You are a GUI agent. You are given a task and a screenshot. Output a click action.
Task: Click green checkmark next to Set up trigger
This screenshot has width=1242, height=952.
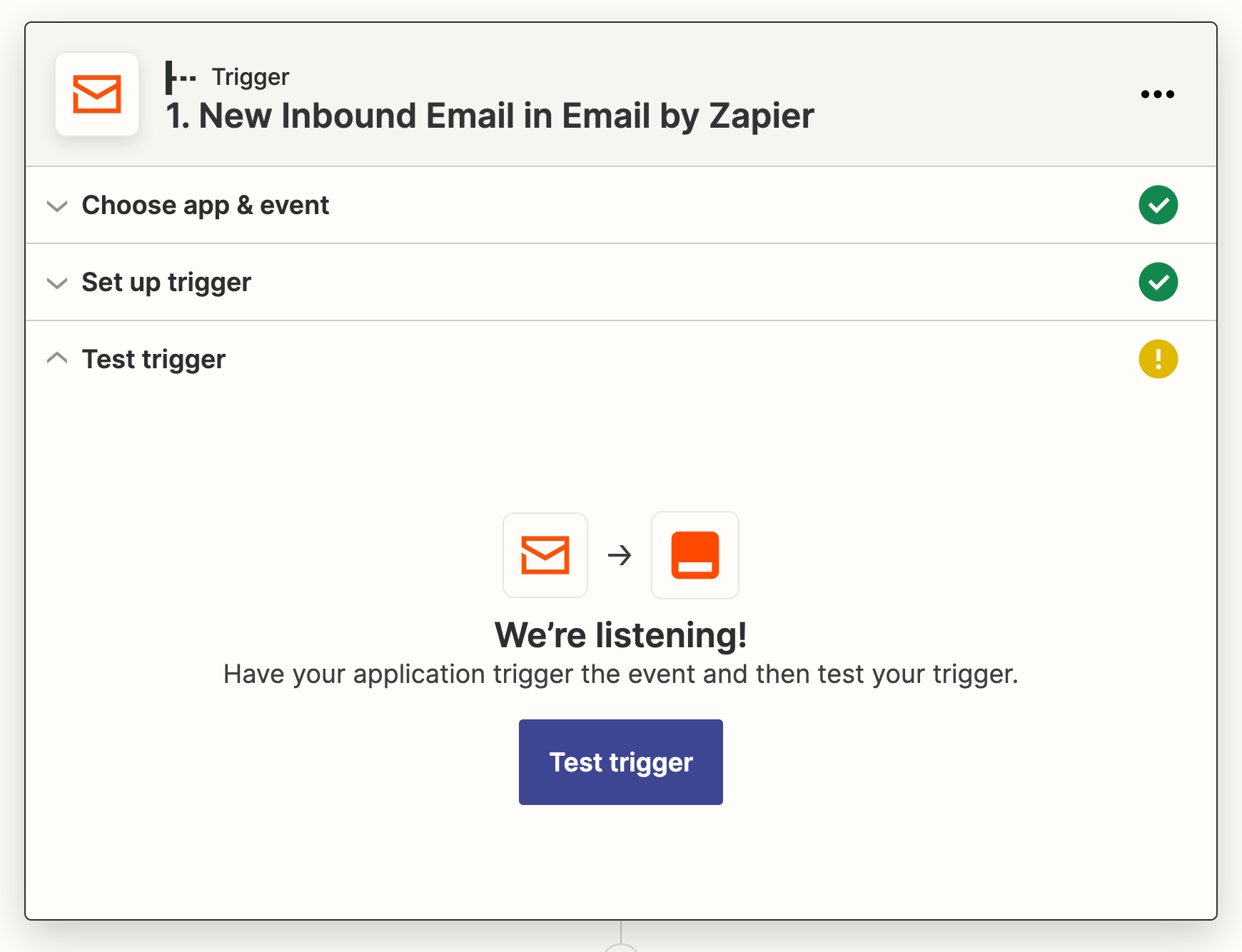pos(1158,283)
